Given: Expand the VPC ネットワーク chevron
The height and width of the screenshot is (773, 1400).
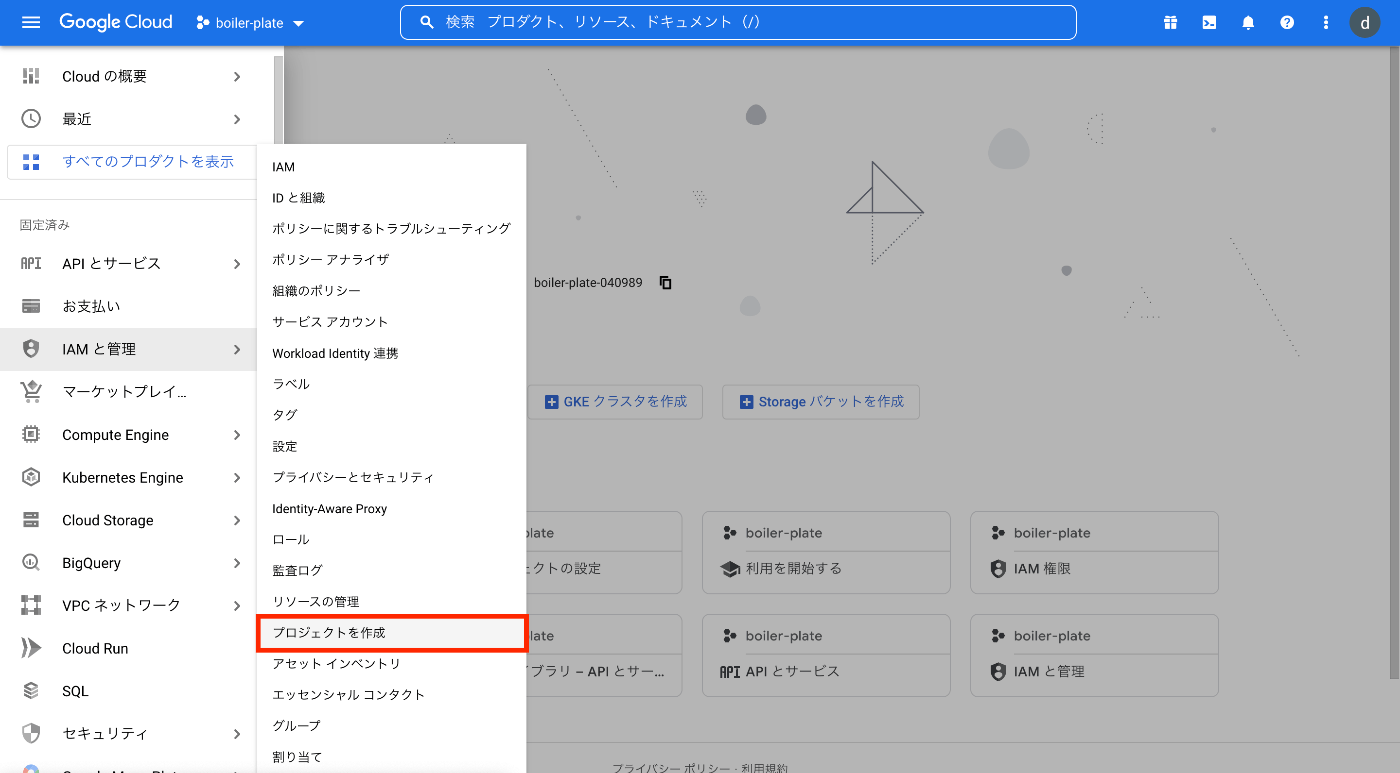Looking at the screenshot, I should point(237,605).
